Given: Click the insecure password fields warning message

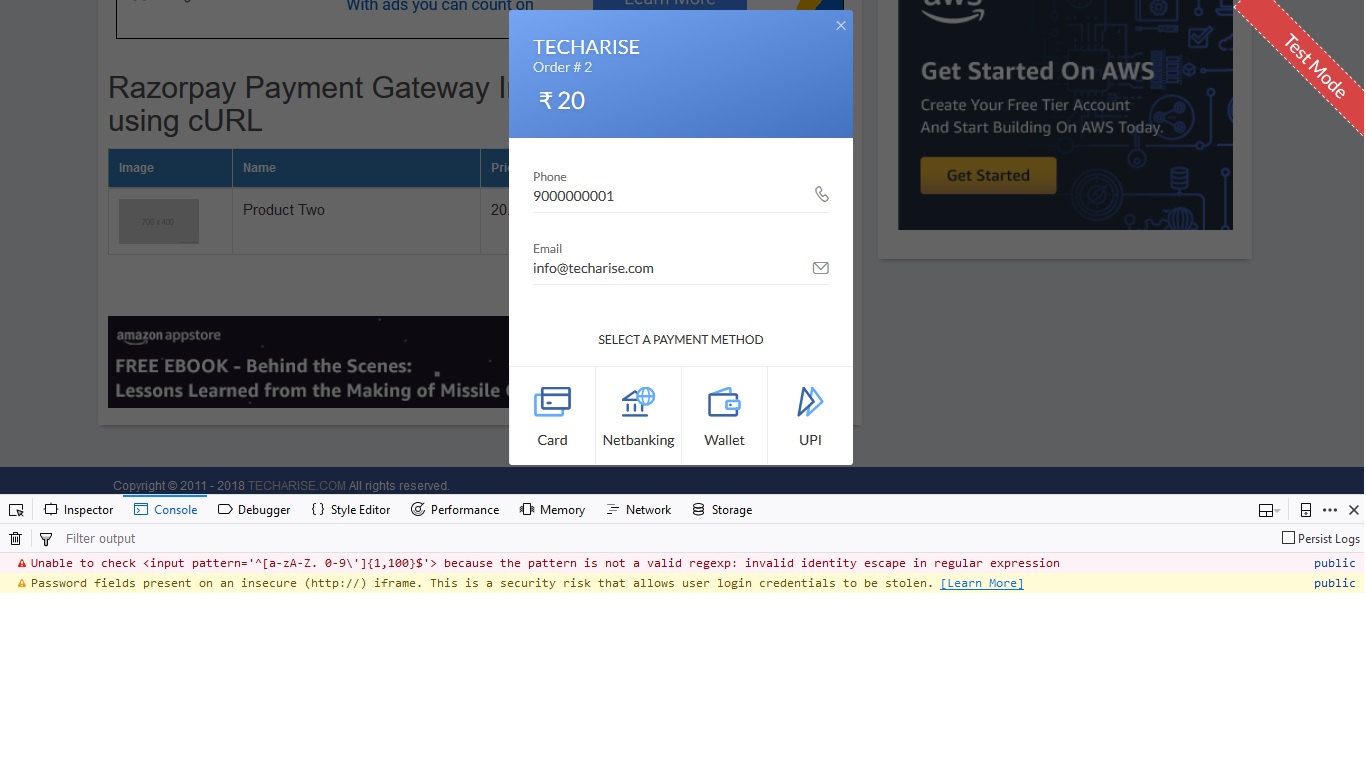Looking at the screenshot, I should 482,583.
